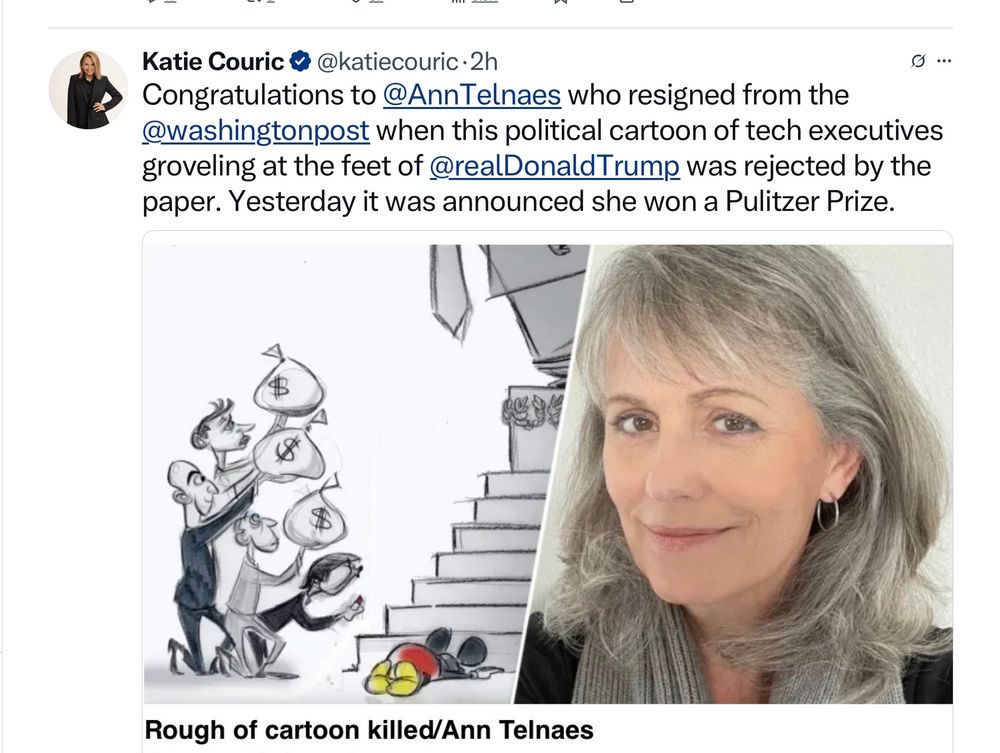Open Katie Couric's profile avatar
The height and width of the screenshot is (753, 1000).
point(88,90)
